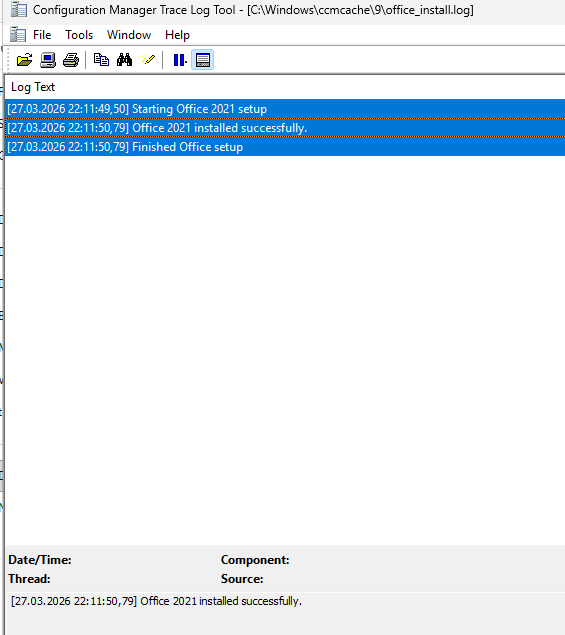The image size is (565, 635).
Task: Select the 'Starting Office 2021 setup' log line
Action: 285,109
